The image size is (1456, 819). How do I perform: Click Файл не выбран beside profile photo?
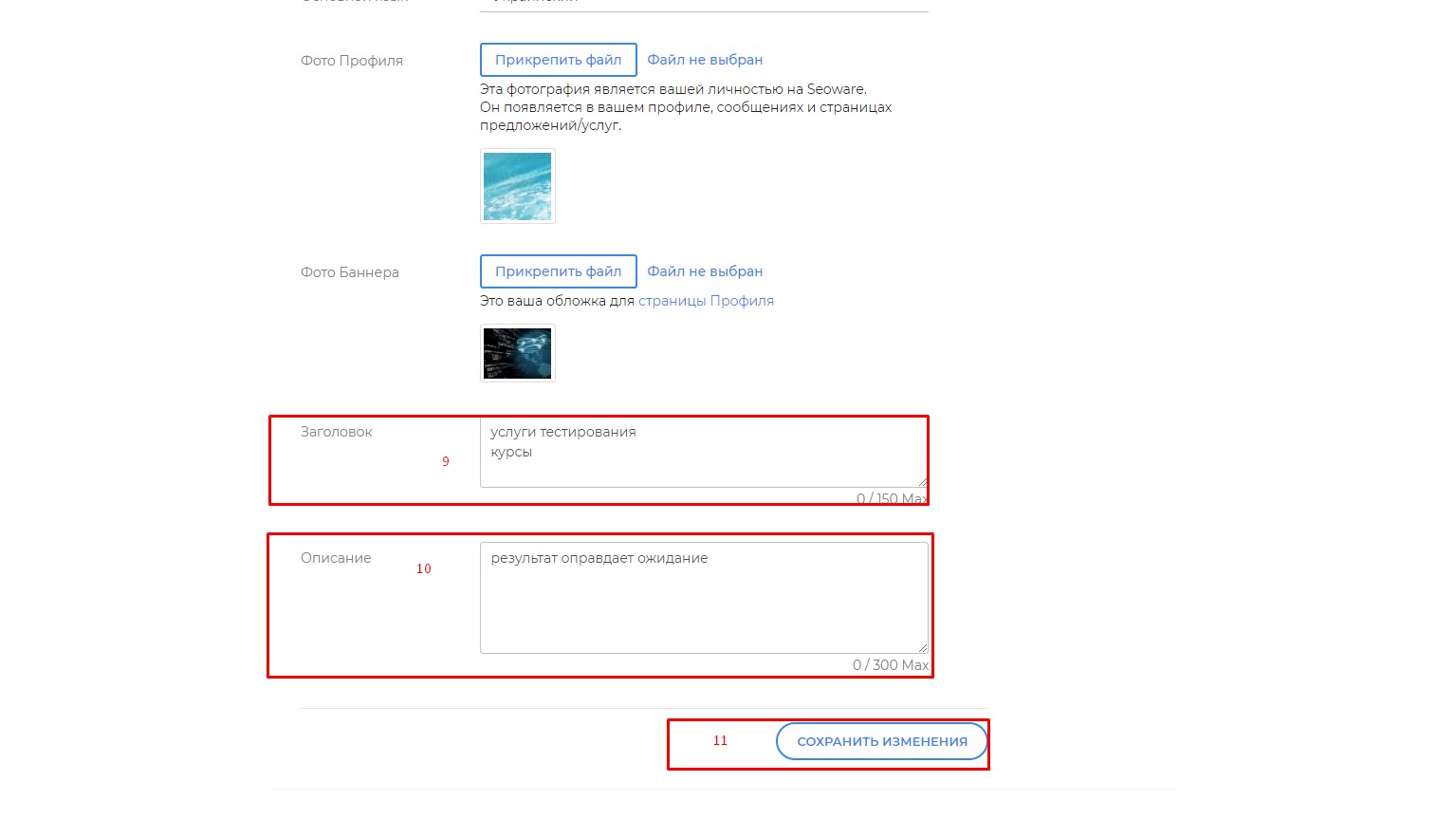tap(705, 60)
